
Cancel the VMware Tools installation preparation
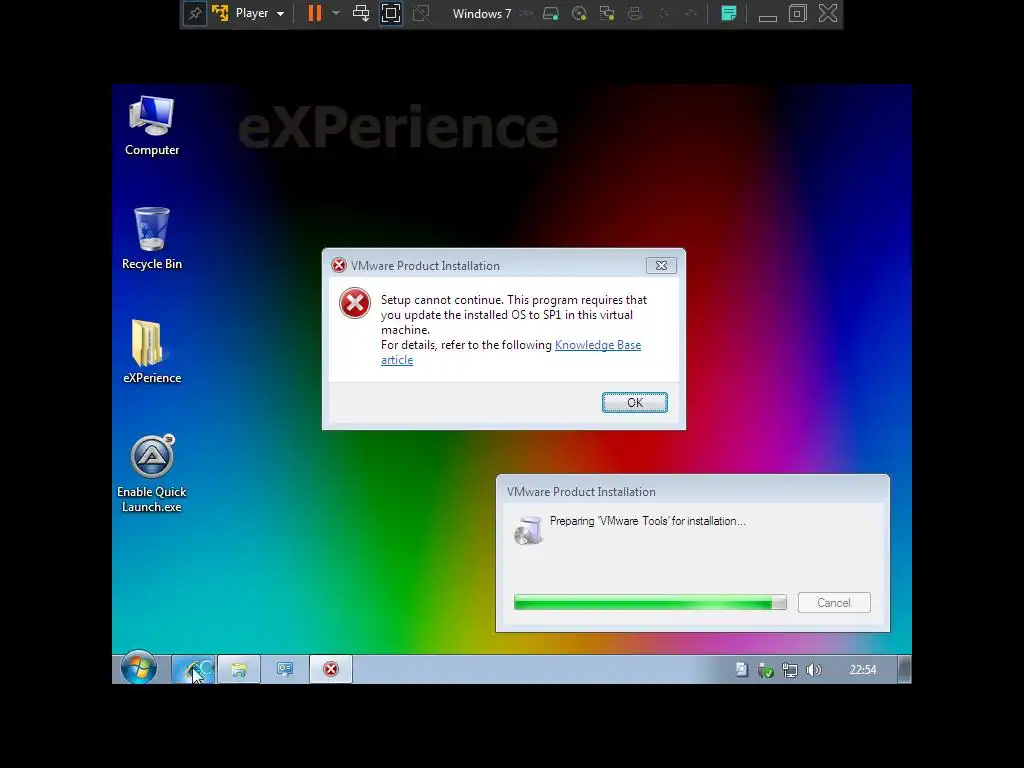click(834, 603)
